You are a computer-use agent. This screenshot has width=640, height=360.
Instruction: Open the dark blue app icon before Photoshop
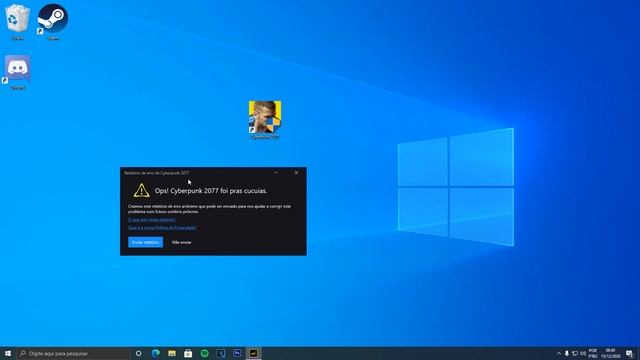pyautogui.click(x=221, y=353)
